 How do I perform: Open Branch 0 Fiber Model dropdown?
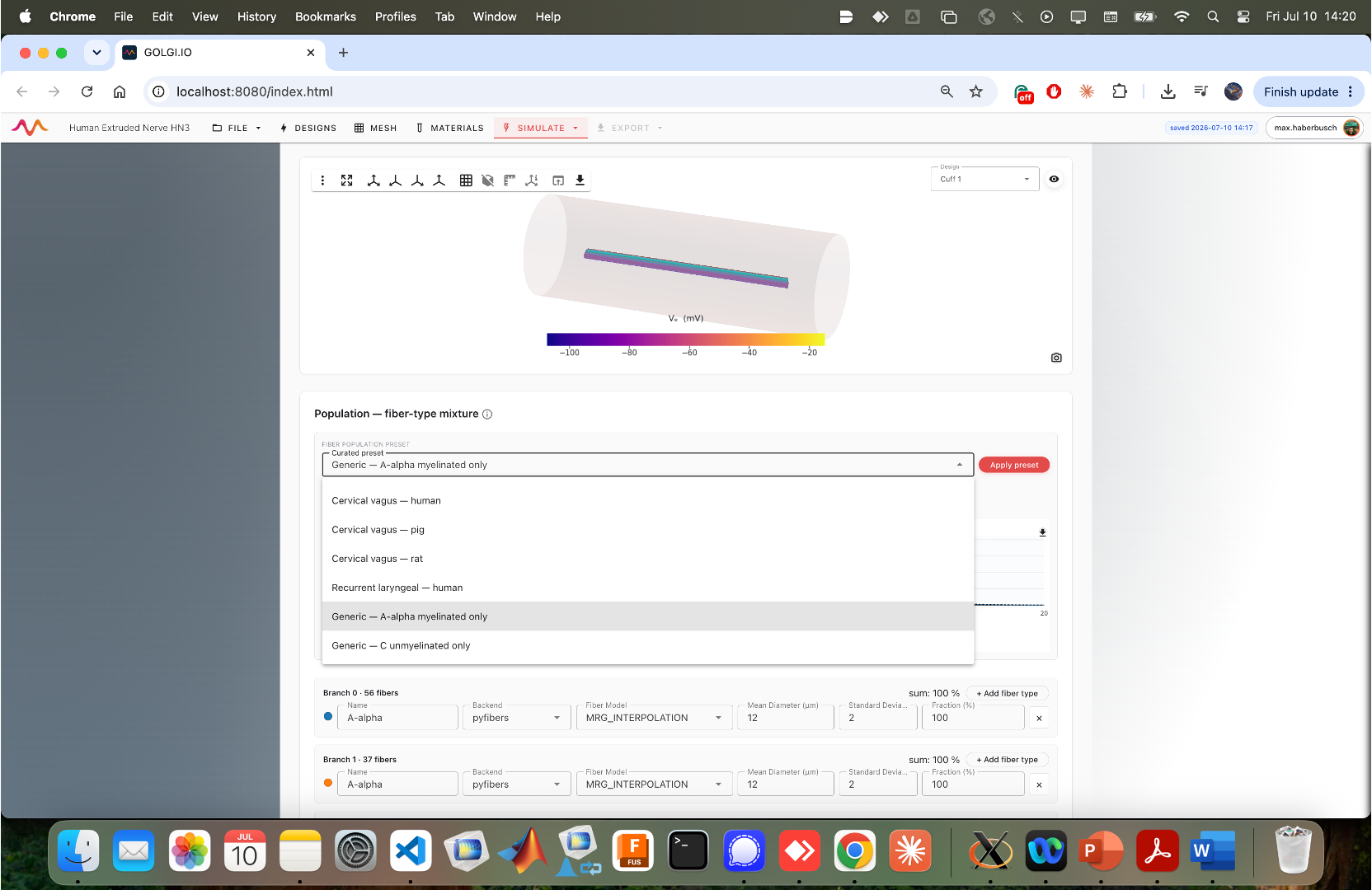654,718
